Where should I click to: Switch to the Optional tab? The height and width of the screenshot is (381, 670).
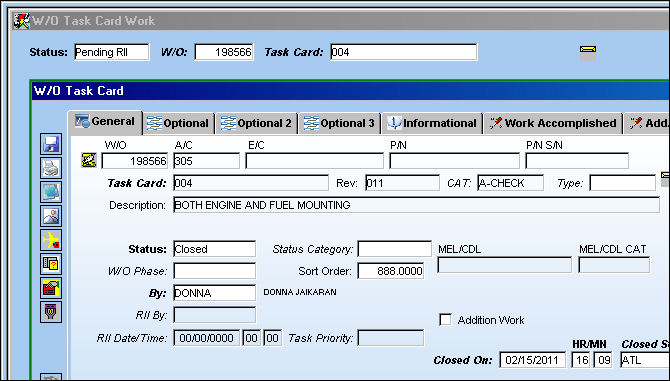tap(178, 123)
